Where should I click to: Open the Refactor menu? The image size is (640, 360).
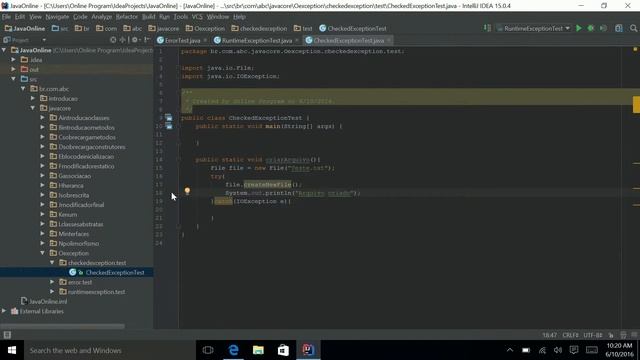tap(127, 17)
